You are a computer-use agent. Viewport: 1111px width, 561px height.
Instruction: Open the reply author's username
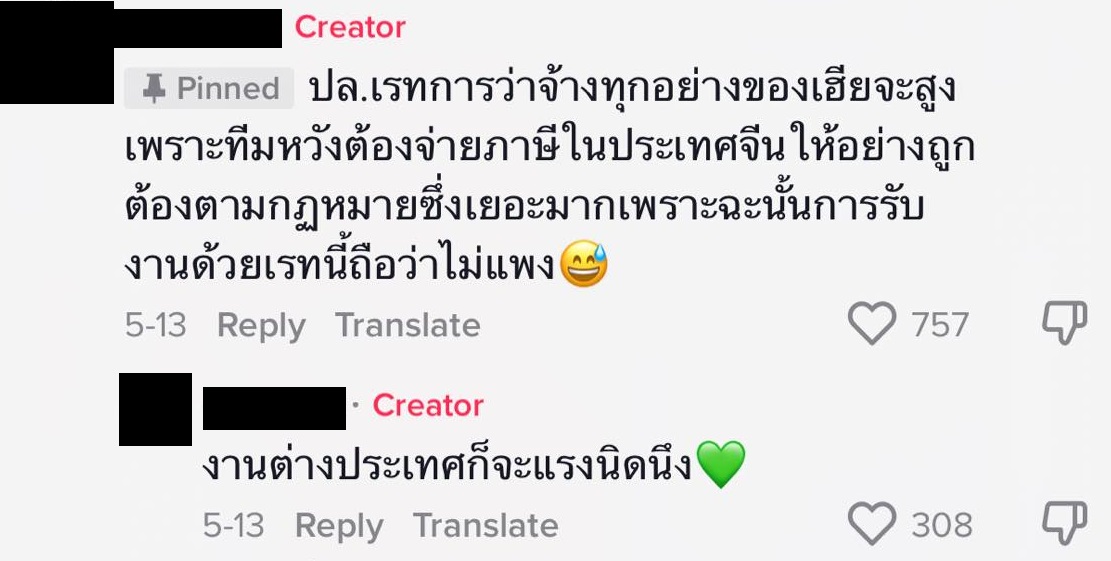coord(274,406)
